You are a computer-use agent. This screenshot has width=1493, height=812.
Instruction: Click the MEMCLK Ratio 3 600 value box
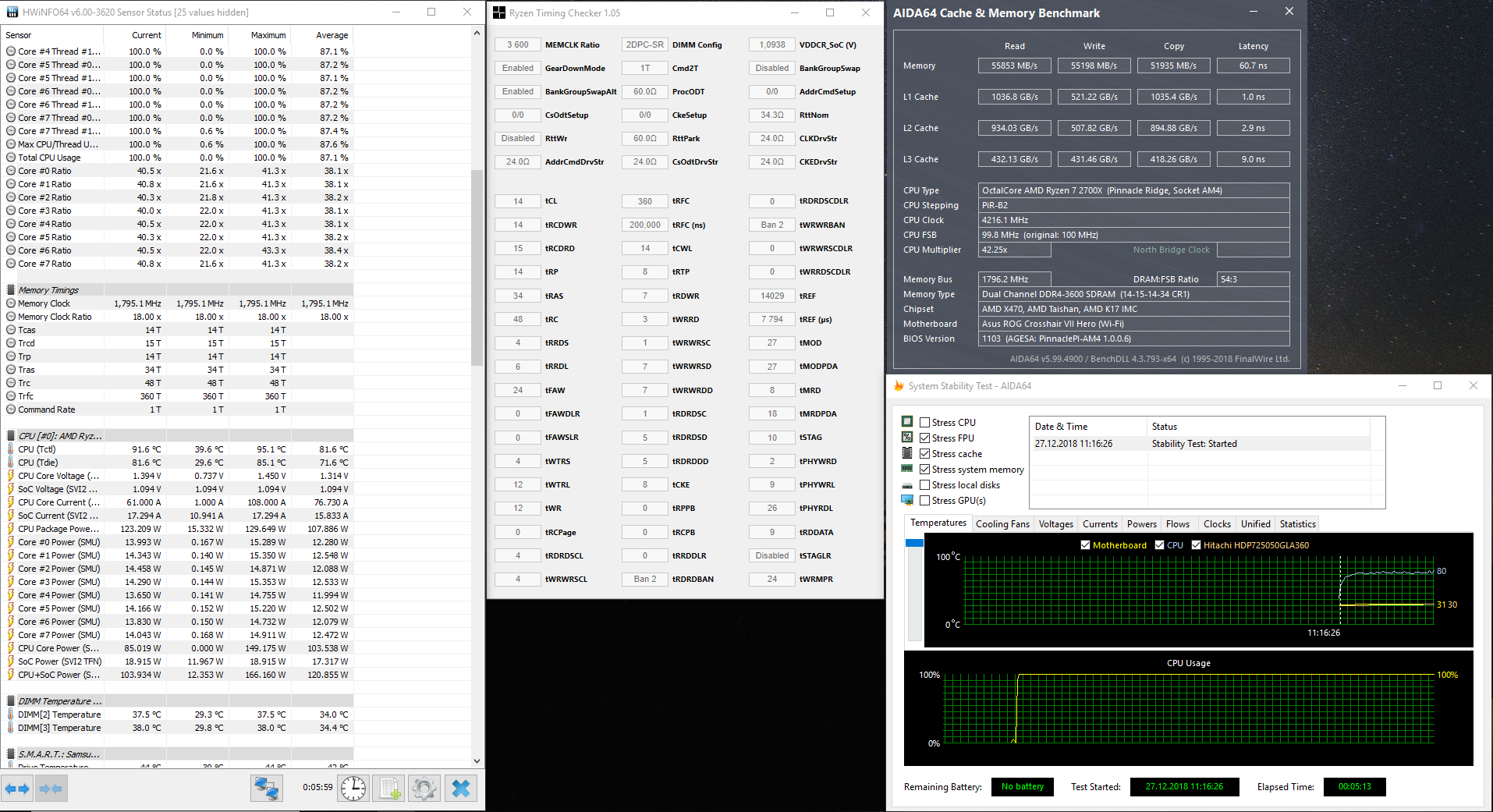coord(518,44)
